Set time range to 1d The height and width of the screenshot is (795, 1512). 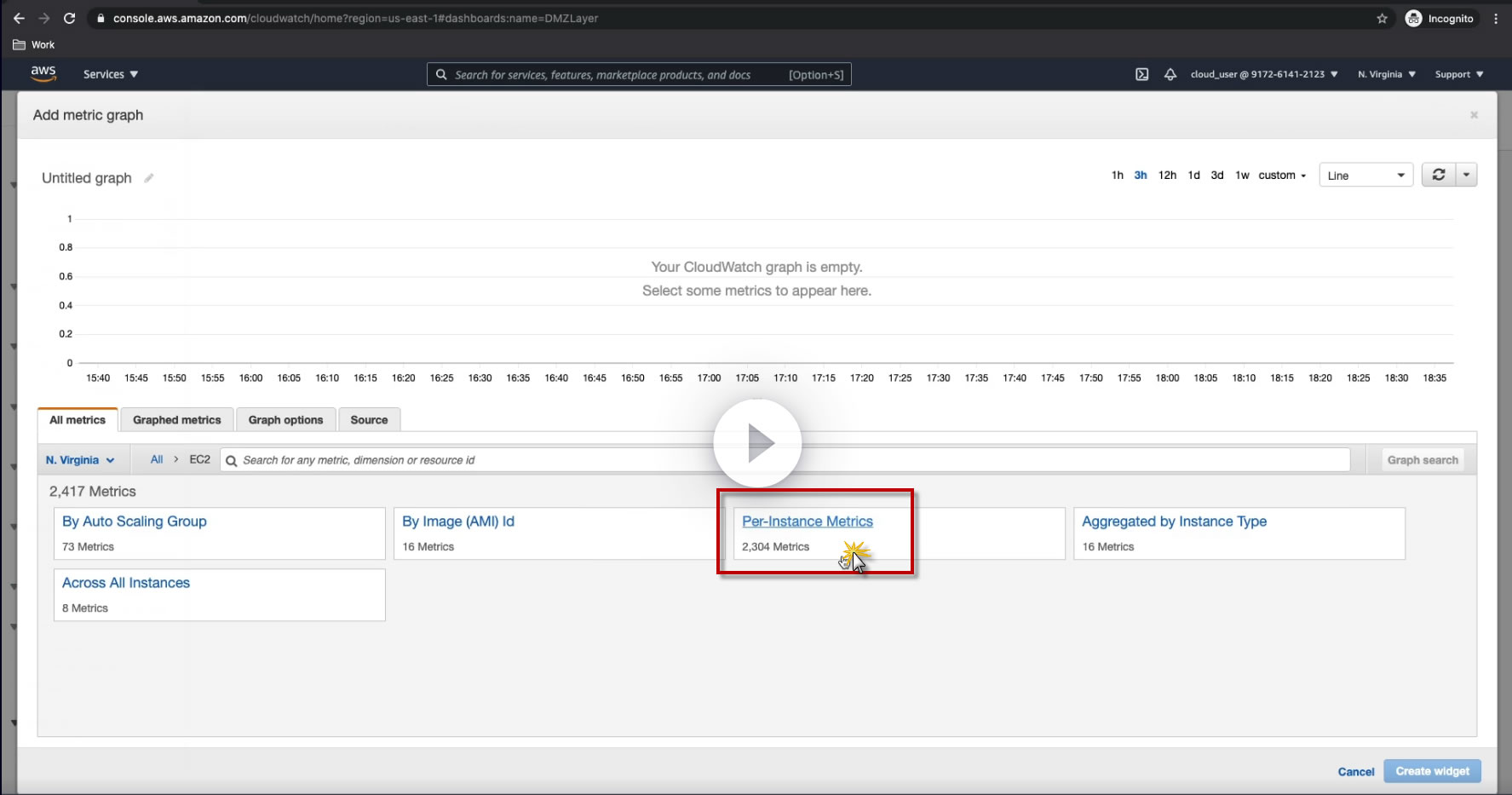point(1194,176)
